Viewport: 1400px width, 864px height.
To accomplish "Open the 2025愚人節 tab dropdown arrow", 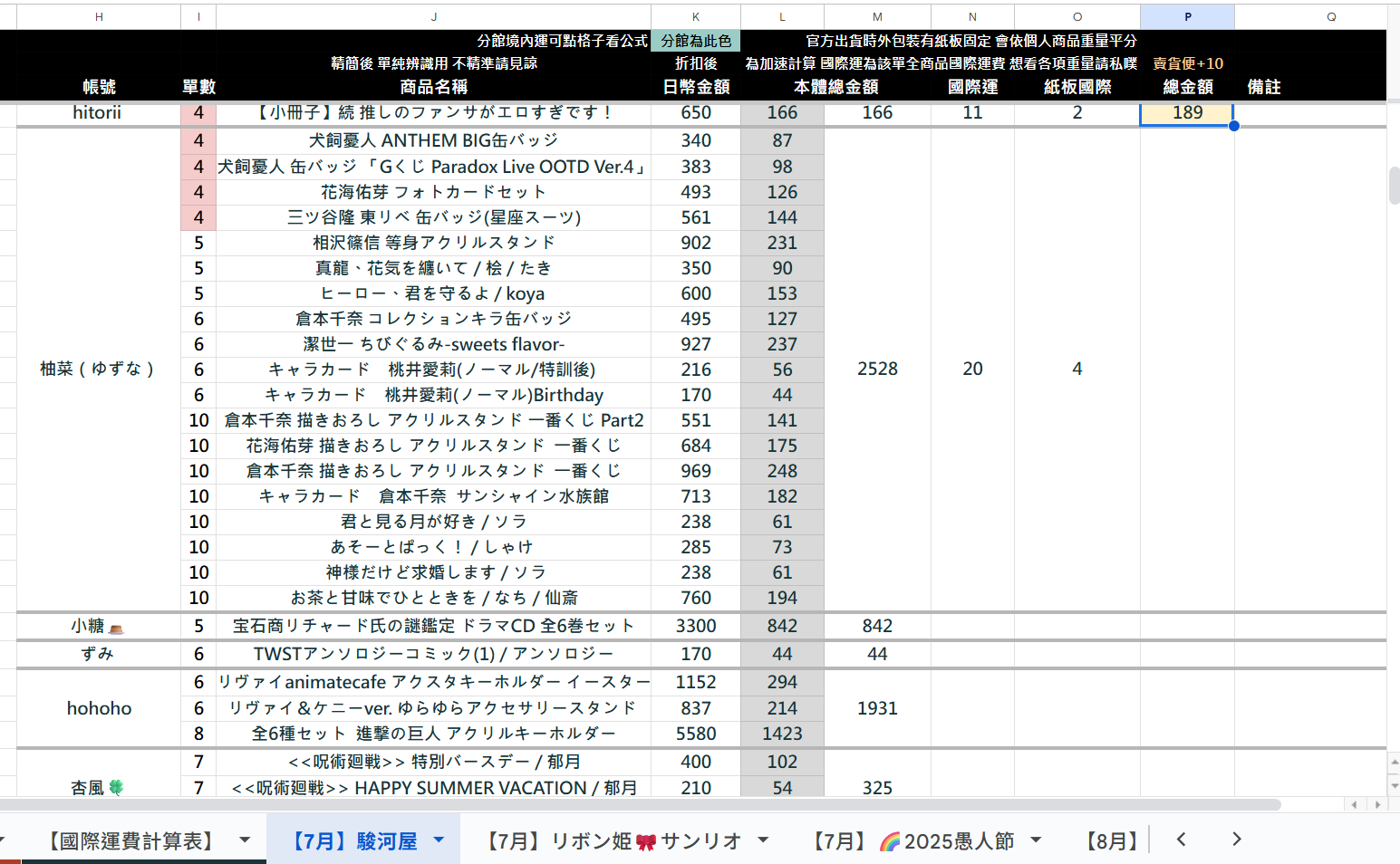I will pyautogui.click(x=1036, y=840).
